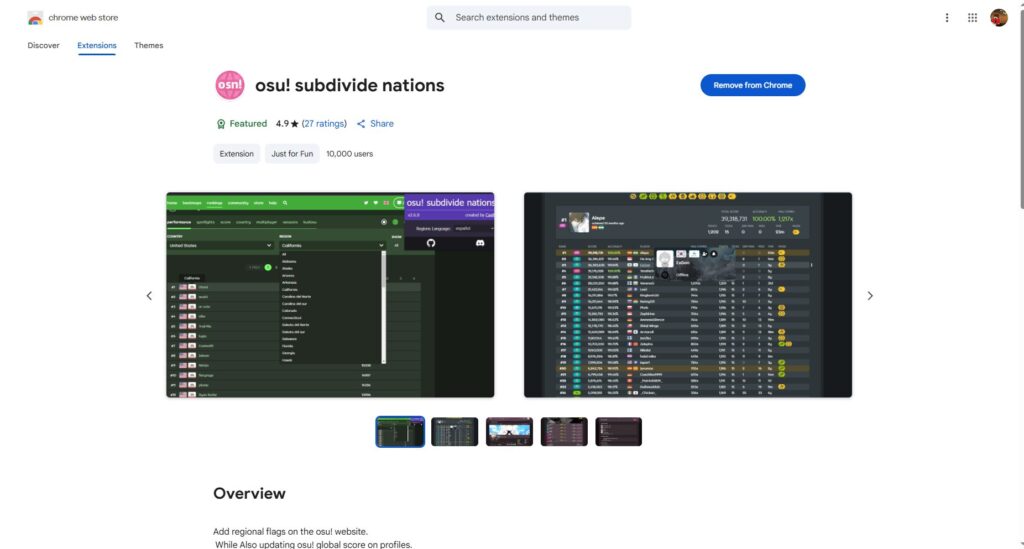Screen dimensions: 1024x549
Task: Open the Google apps grid
Action: (x=972, y=18)
